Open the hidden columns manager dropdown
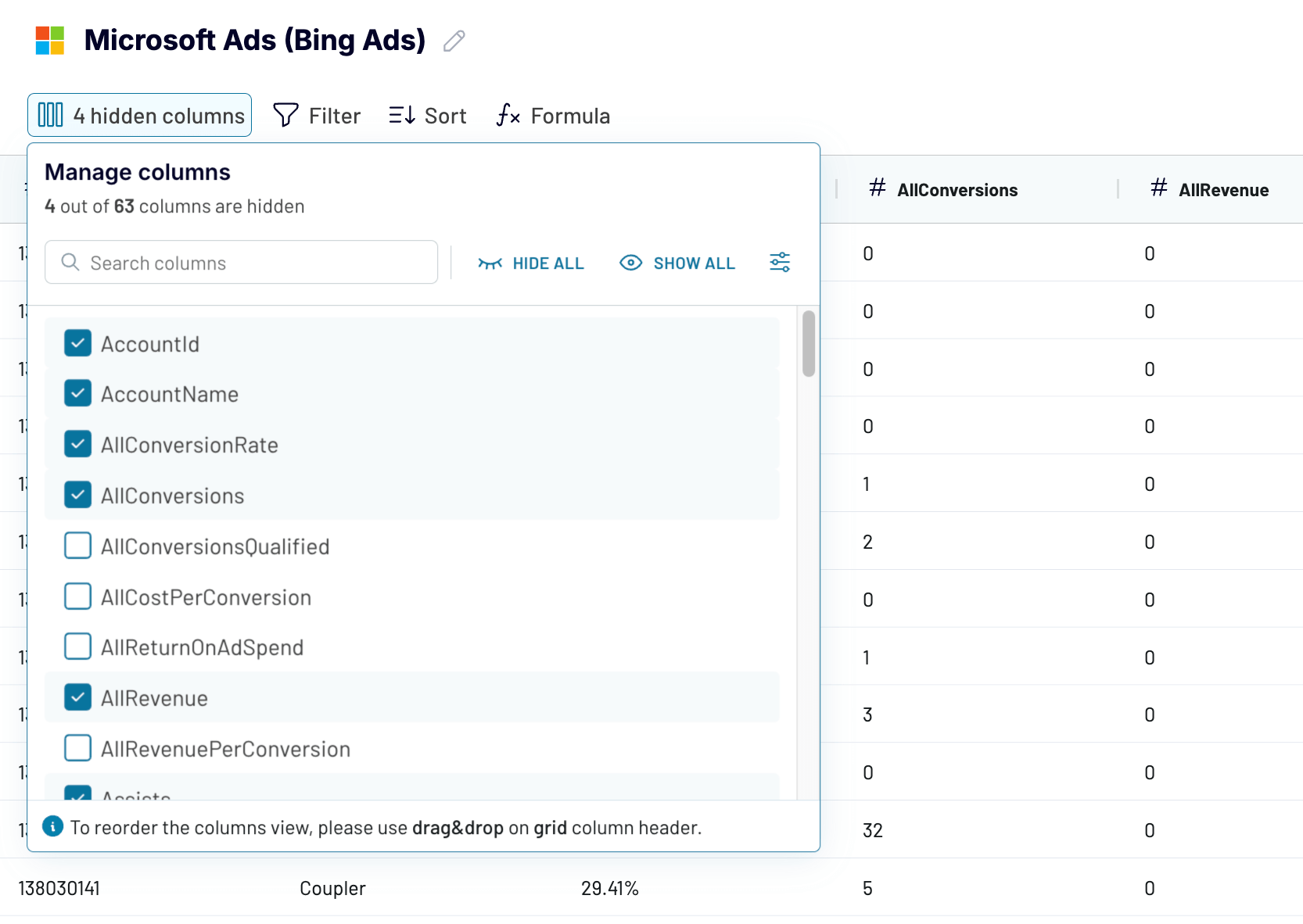This screenshot has width=1303, height=924. coord(139,115)
